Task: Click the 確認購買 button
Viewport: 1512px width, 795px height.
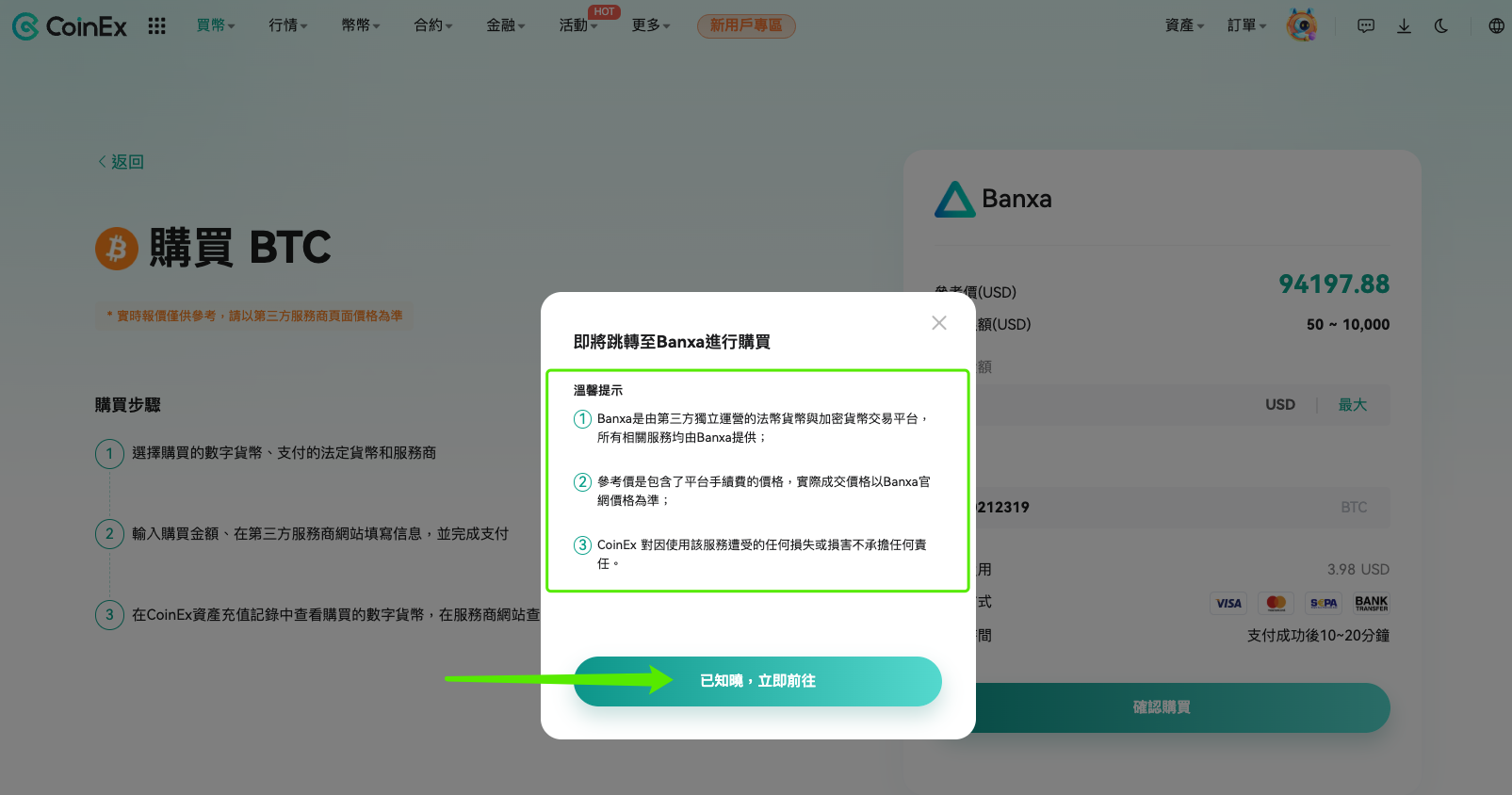Action: click(x=1162, y=707)
